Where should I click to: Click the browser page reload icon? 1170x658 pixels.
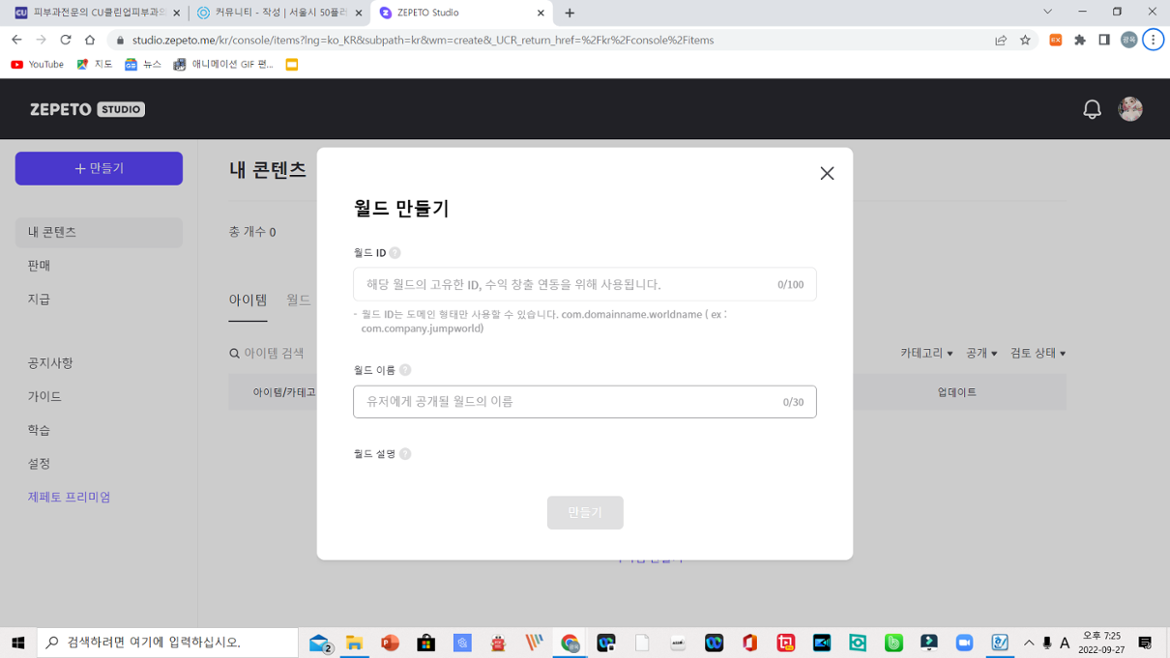point(65,41)
